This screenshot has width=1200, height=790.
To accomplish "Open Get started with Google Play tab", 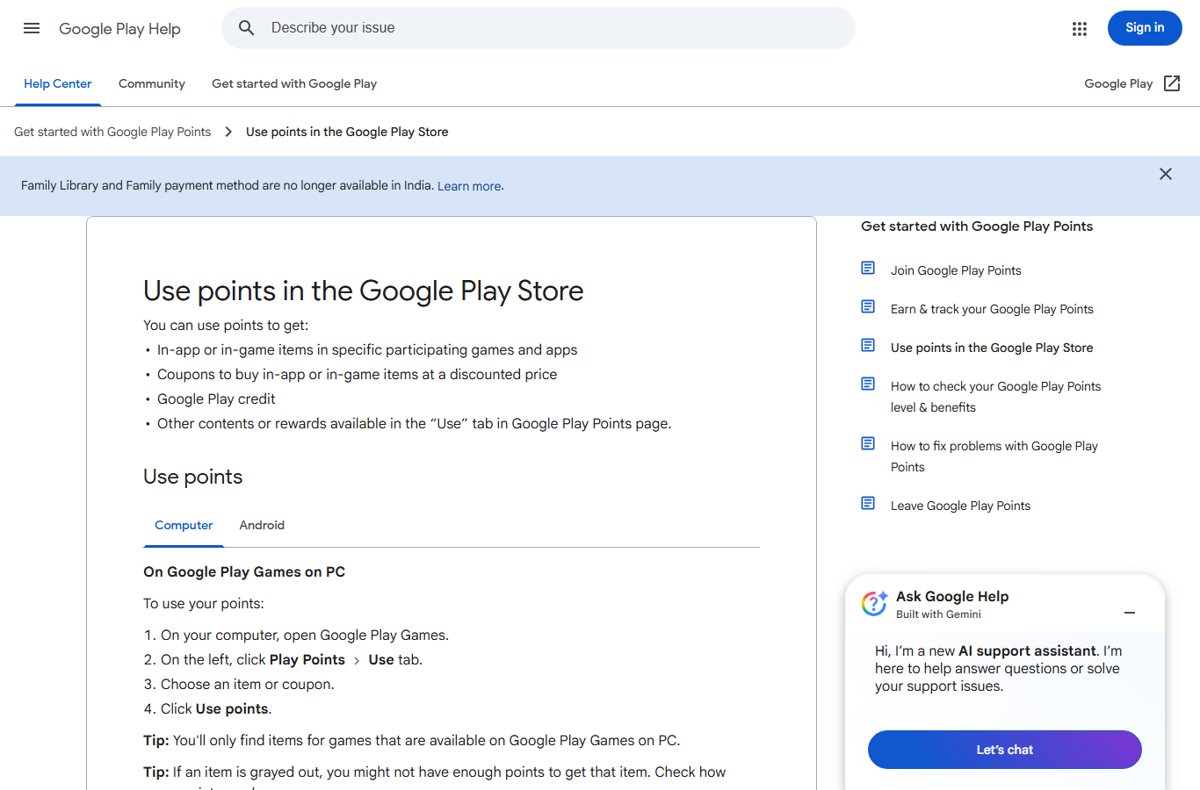I will click(x=294, y=84).
